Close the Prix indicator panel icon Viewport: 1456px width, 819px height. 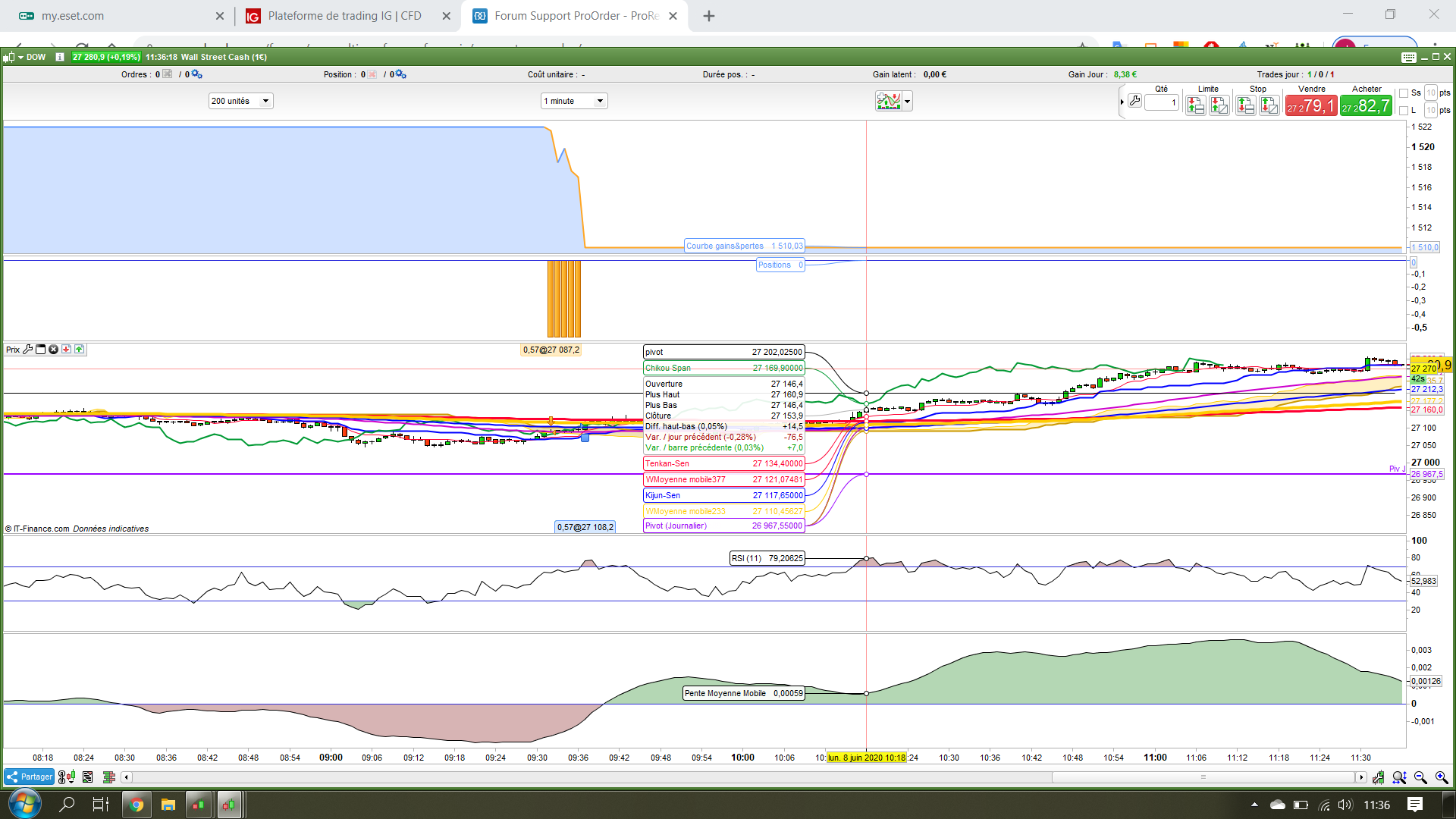click(x=53, y=350)
